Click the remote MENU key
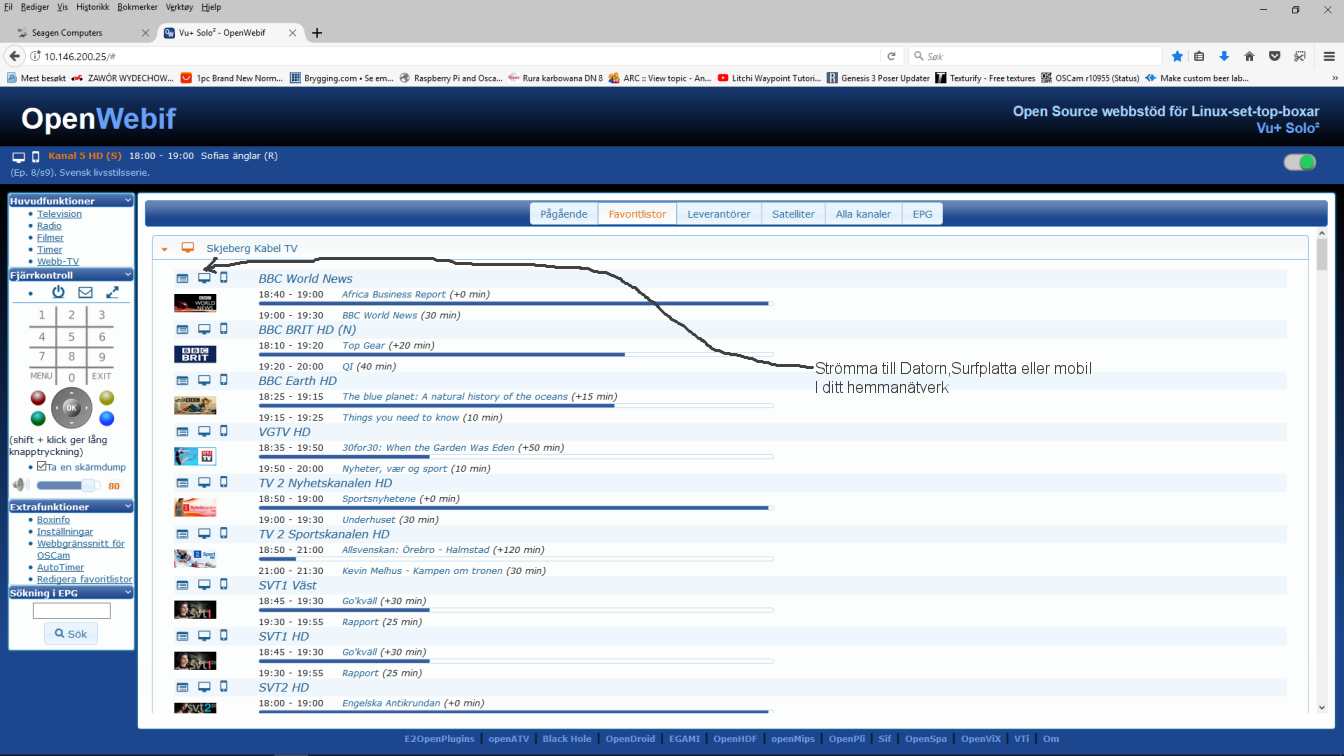The width and height of the screenshot is (1344, 756). (41, 376)
